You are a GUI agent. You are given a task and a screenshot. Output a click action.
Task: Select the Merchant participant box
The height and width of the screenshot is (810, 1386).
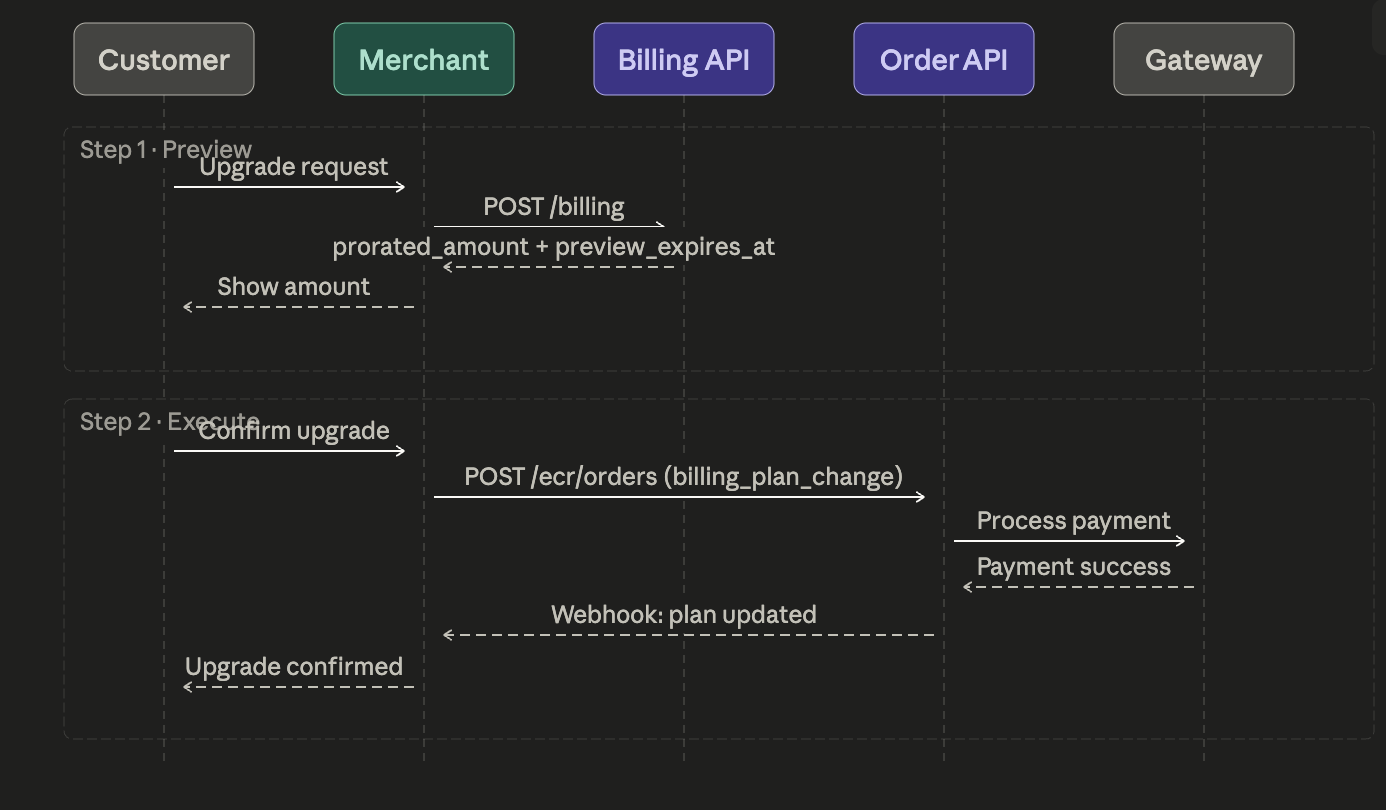[424, 59]
